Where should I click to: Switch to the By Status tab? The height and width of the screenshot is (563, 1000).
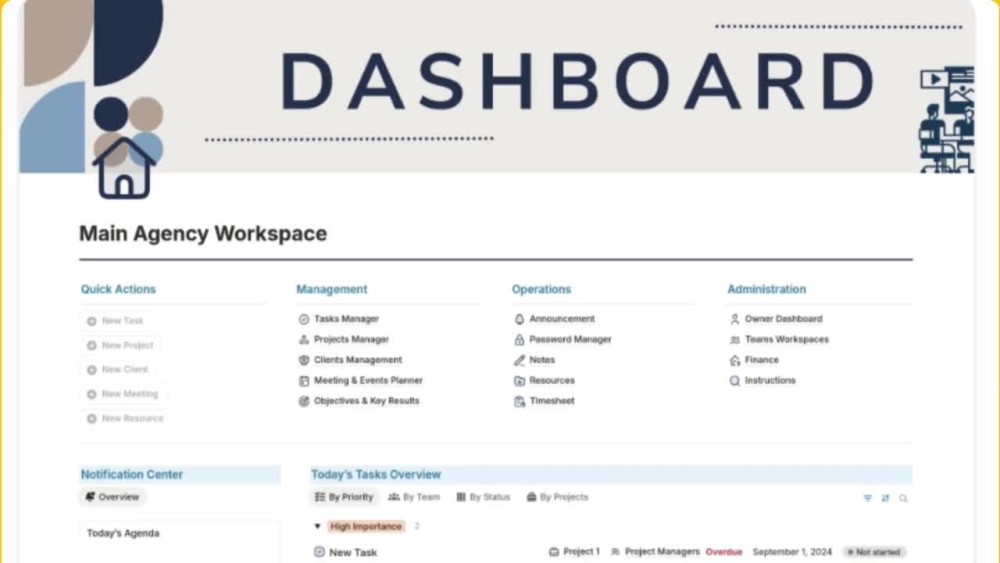483,497
